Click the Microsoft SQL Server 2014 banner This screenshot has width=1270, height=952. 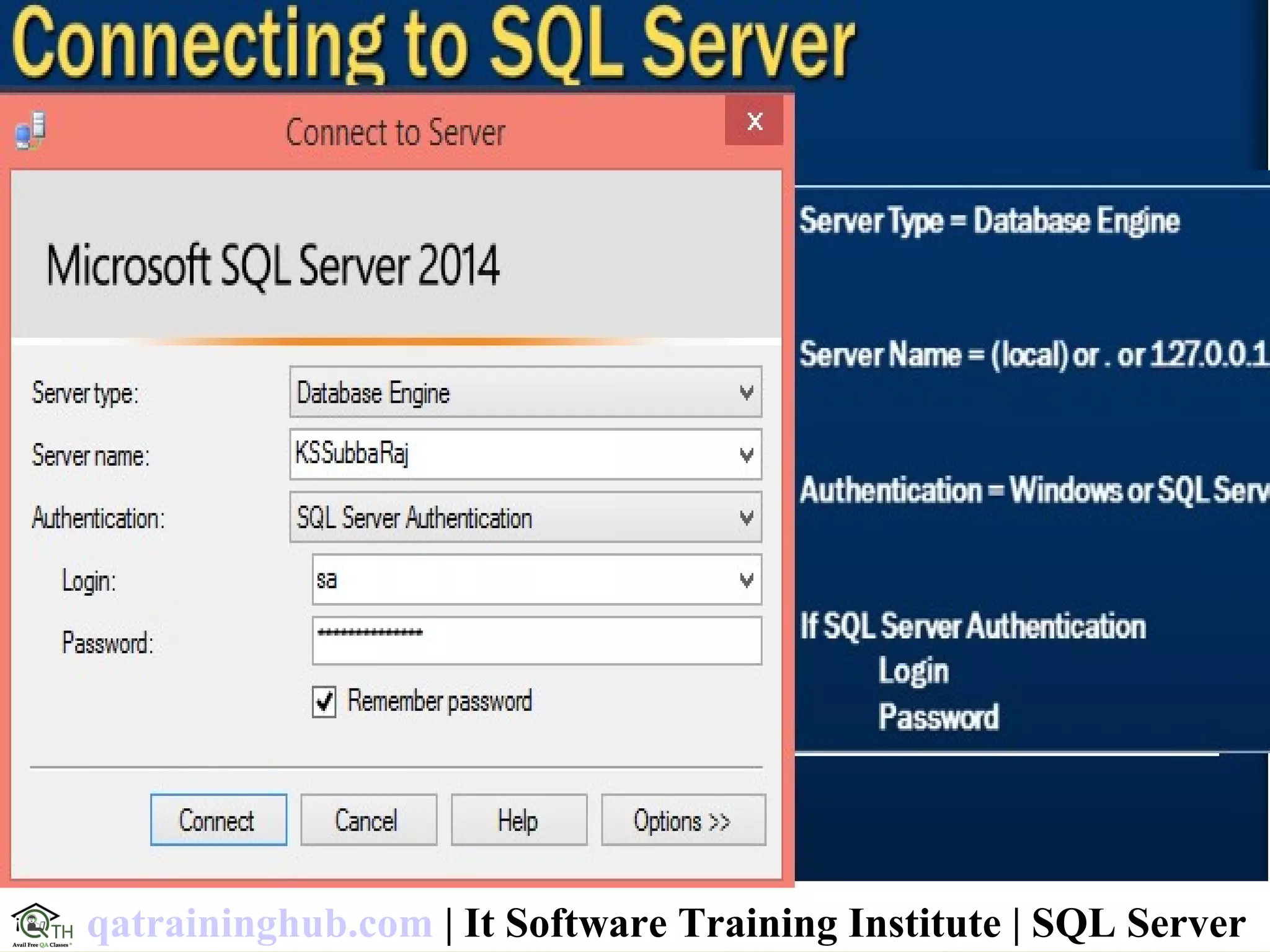(x=273, y=265)
